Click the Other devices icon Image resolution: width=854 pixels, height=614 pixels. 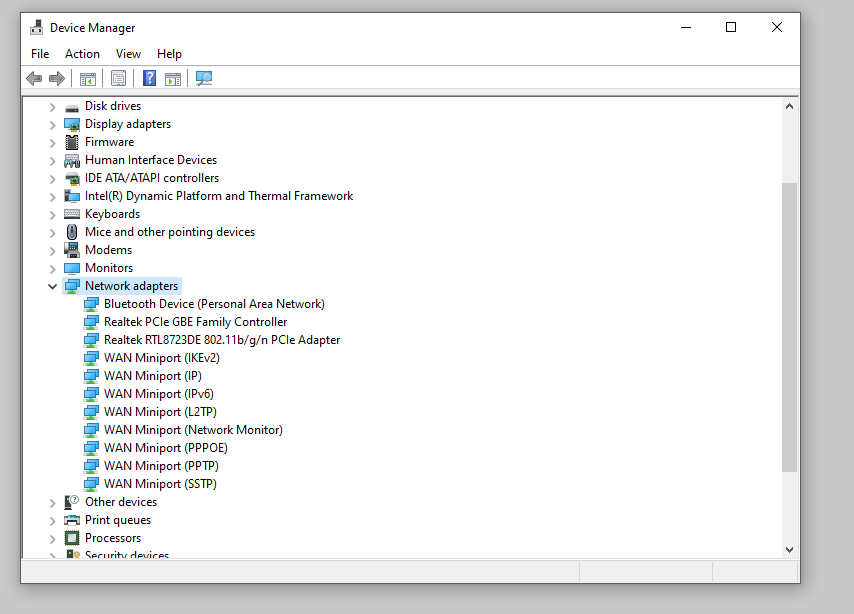(x=72, y=502)
